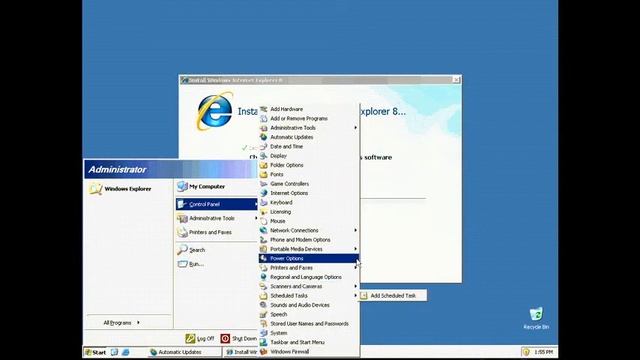640x360 pixels.
Task: Click the Show Desktop quick launch icon
Action: [115, 352]
